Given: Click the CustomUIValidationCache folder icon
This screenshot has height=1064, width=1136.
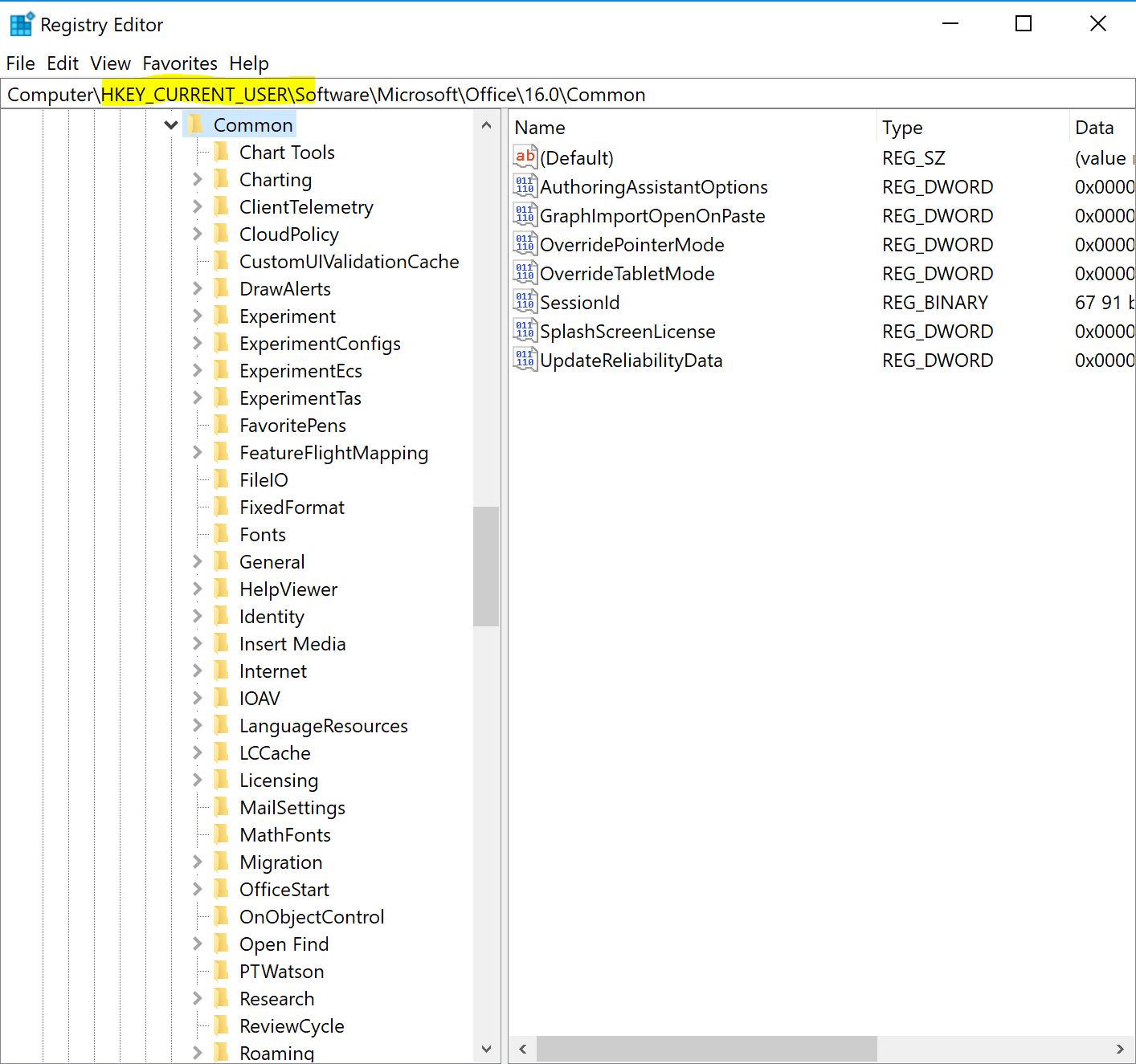Looking at the screenshot, I should coord(222,261).
